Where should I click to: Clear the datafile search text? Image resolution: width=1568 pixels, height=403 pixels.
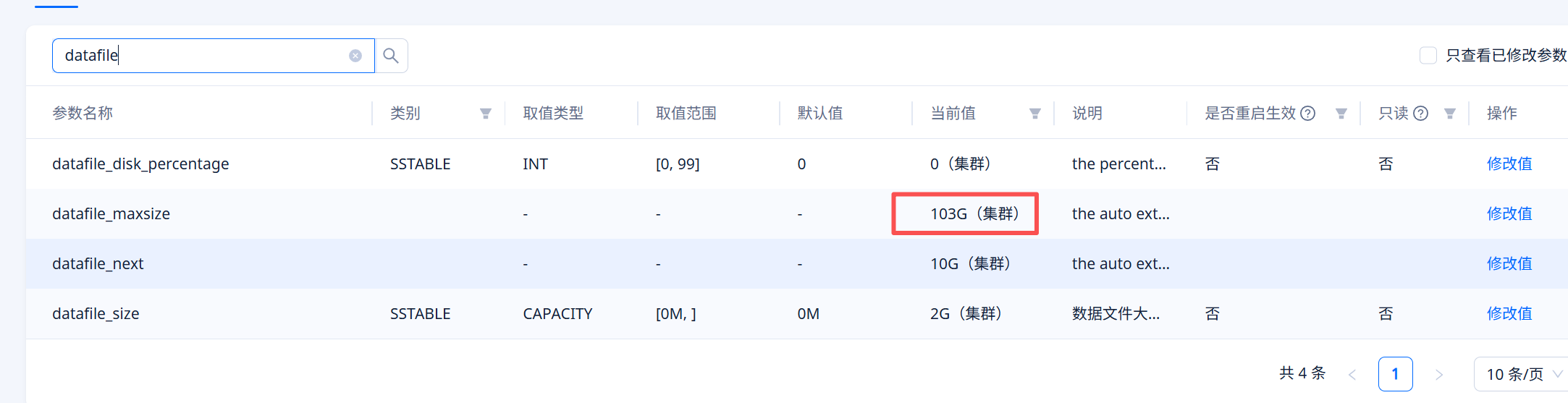point(355,56)
